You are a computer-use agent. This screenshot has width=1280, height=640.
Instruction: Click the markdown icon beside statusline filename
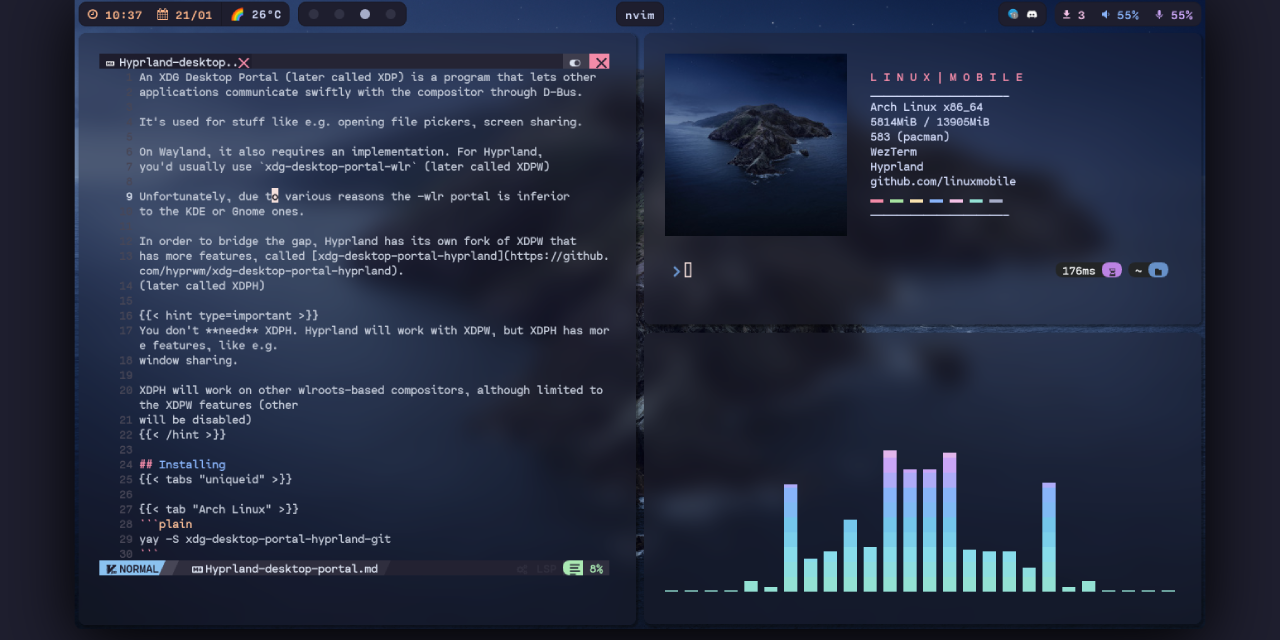coord(197,568)
